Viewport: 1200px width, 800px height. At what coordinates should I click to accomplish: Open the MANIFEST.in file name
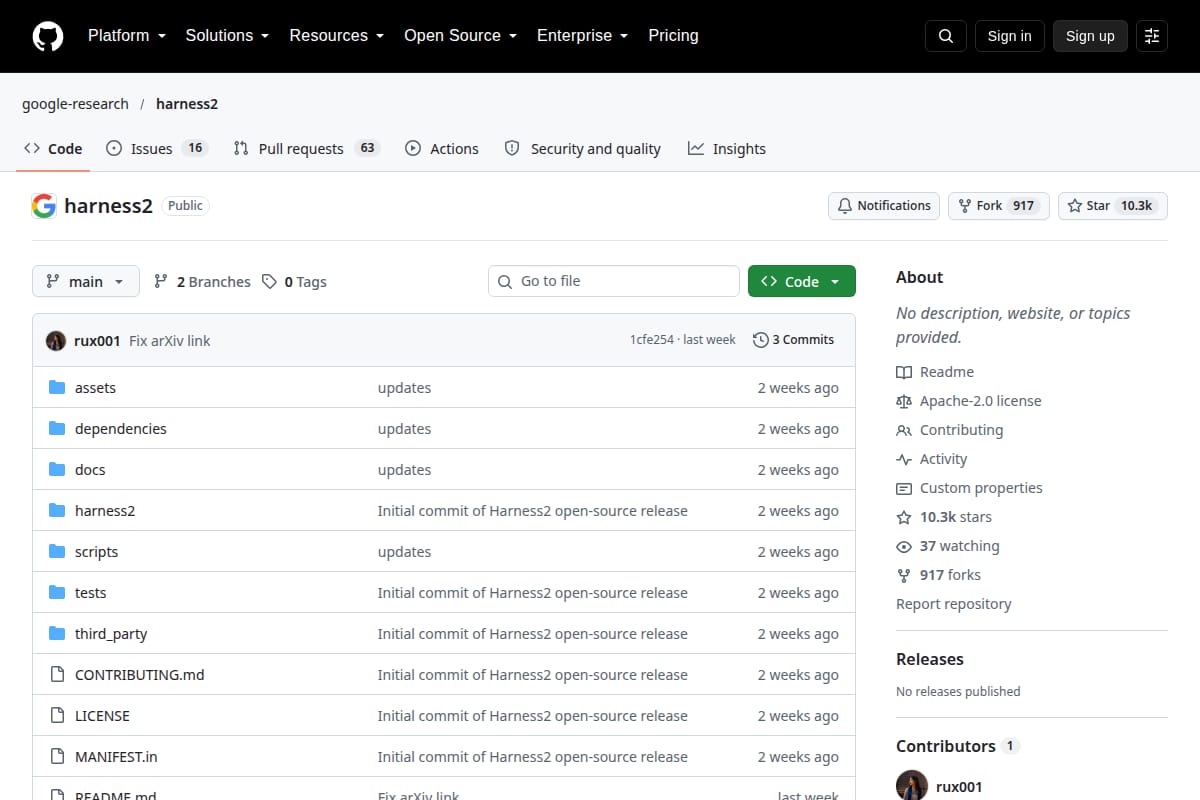pyautogui.click(x=116, y=757)
